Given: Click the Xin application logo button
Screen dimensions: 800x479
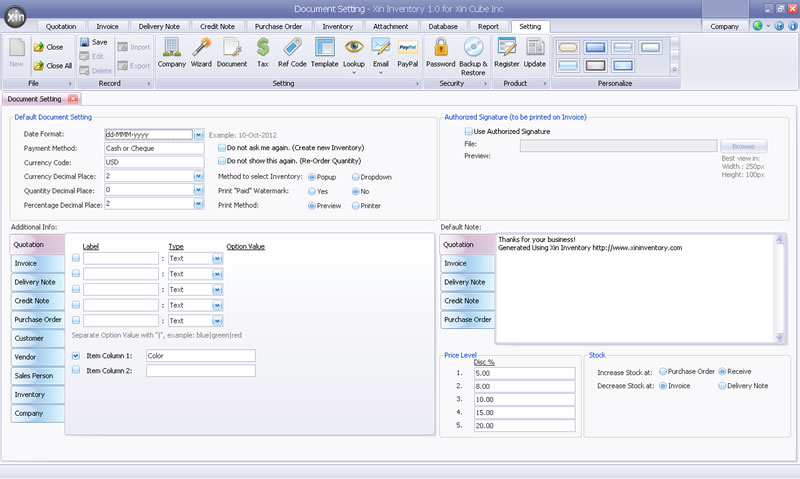Looking at the screenshot, I should click(x=15, y=17).
